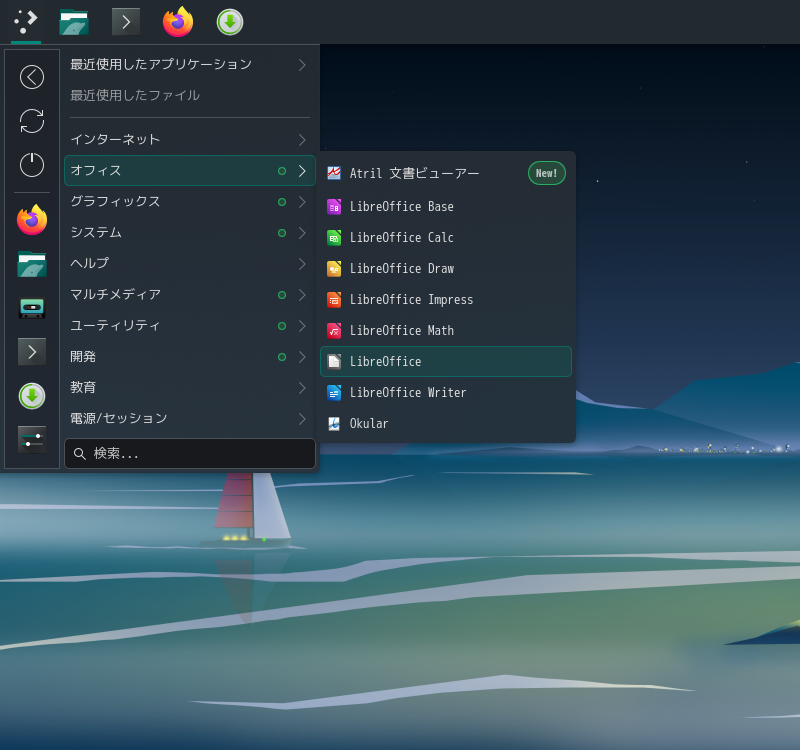The image size is (800, 750).
Task: Select the マルチメディア category label
Action: click(116, 294)
